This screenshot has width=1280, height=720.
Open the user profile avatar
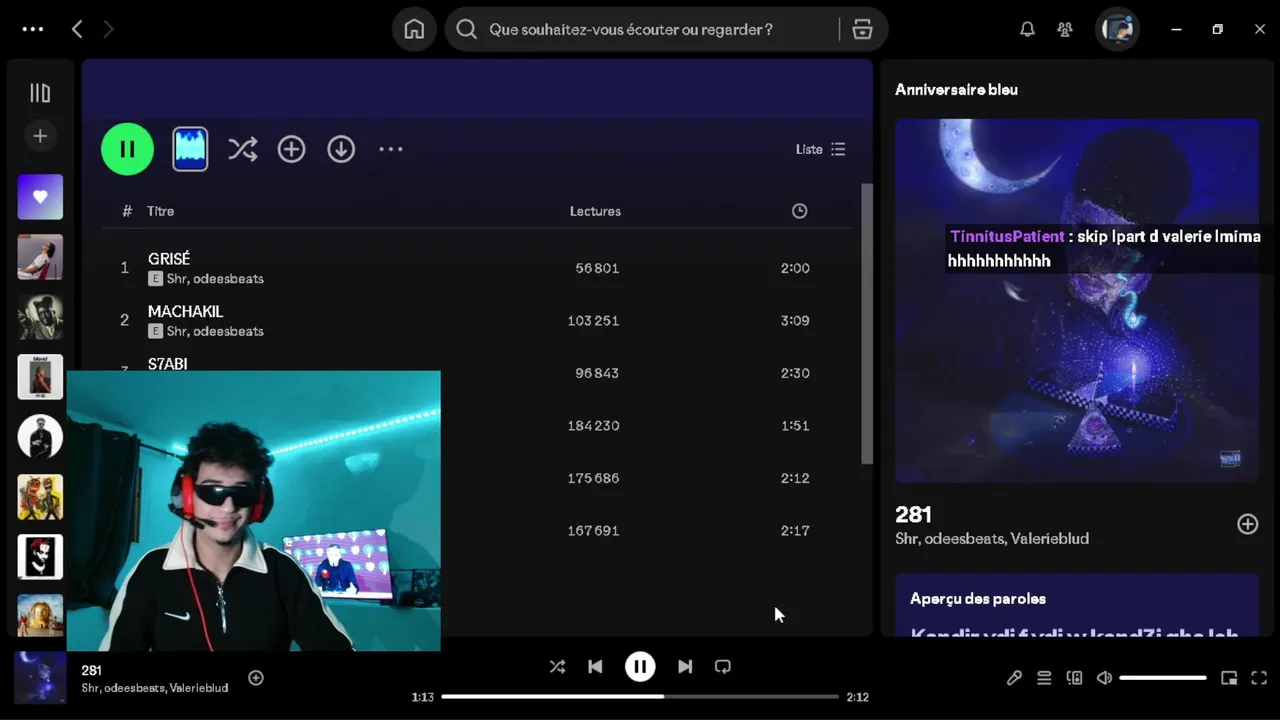click(1117, 29)
